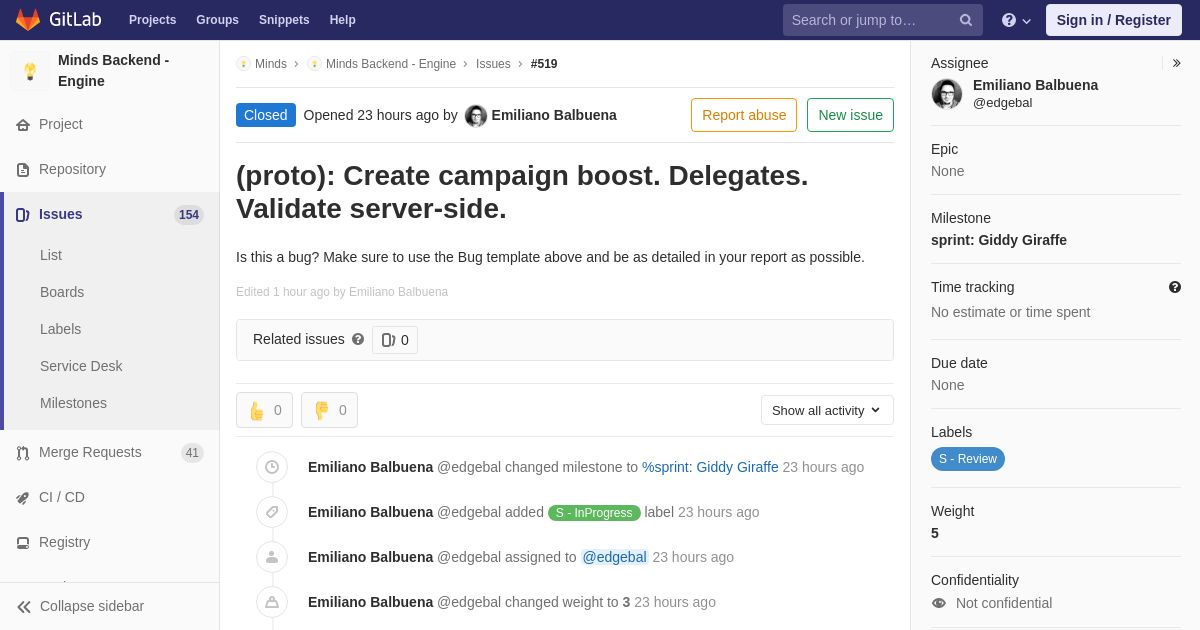Click the New issue button
1200x630 pixels.
pos(850,115)
